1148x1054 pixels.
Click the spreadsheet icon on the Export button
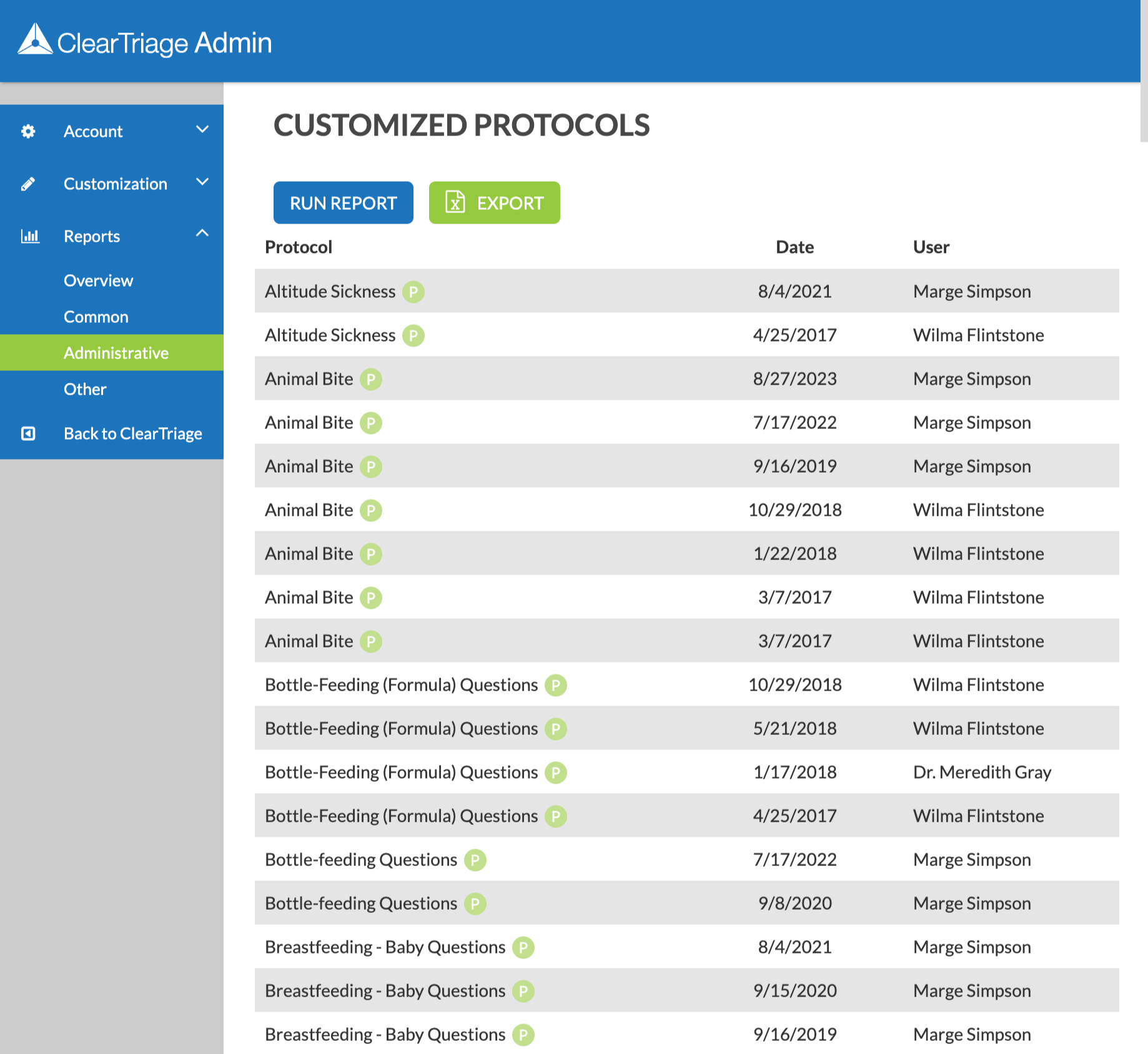(x=455, y=202)
